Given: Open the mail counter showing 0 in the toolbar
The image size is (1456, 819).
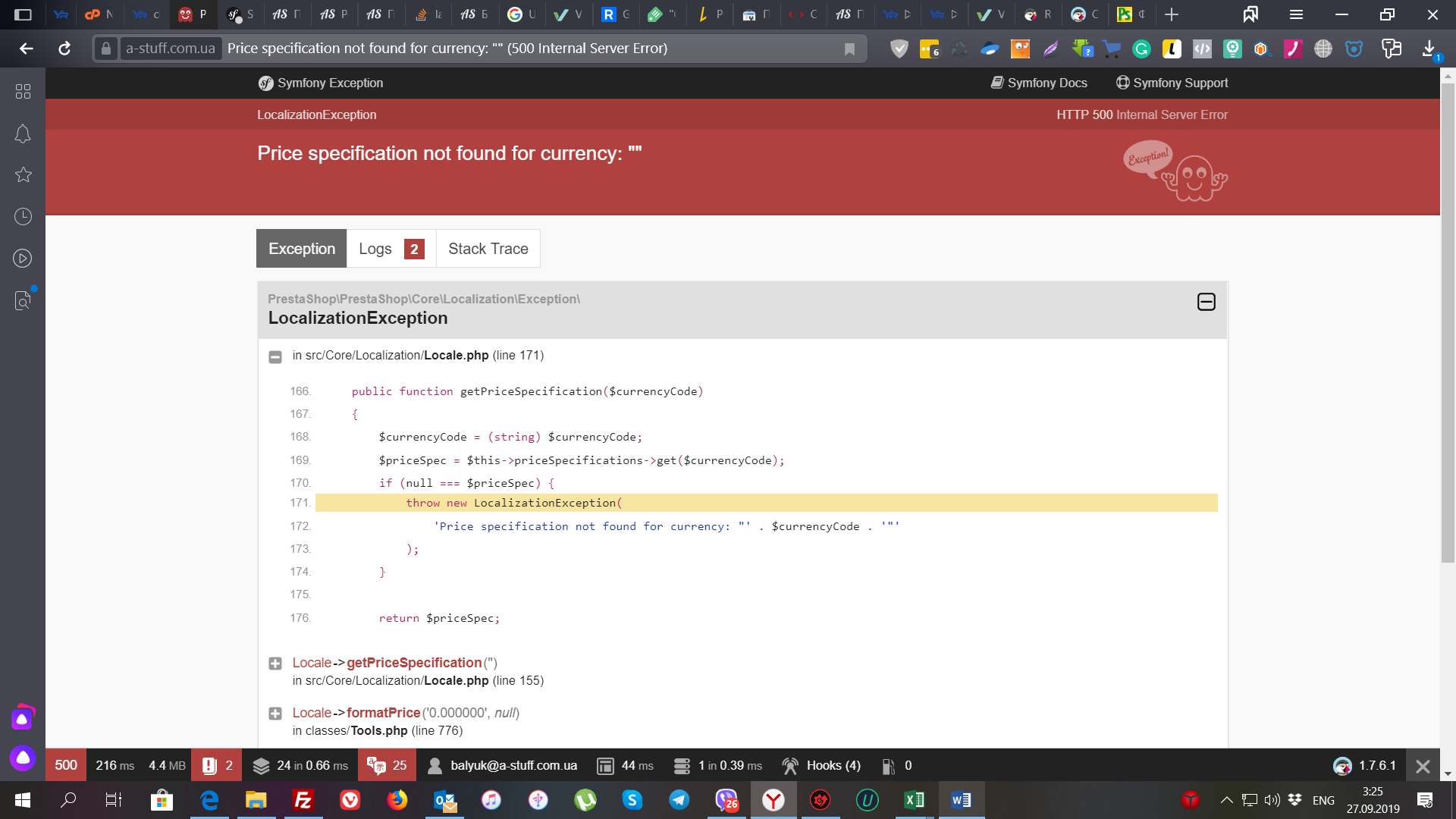Looking at the screenshot, I should [897, 765].
